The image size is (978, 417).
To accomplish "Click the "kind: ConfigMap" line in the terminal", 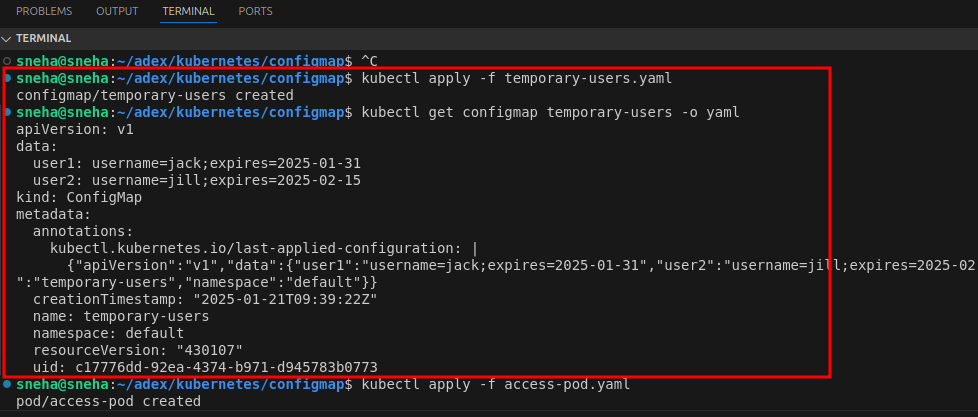I will pyautogui.click(x=79, y=197).
